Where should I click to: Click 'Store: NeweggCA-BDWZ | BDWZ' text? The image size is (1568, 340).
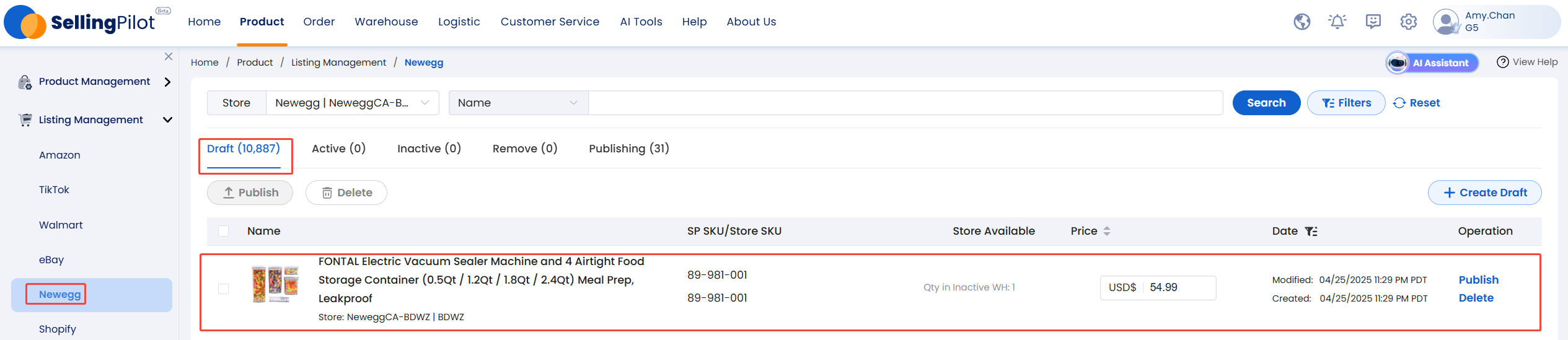(x=391, y=317)
